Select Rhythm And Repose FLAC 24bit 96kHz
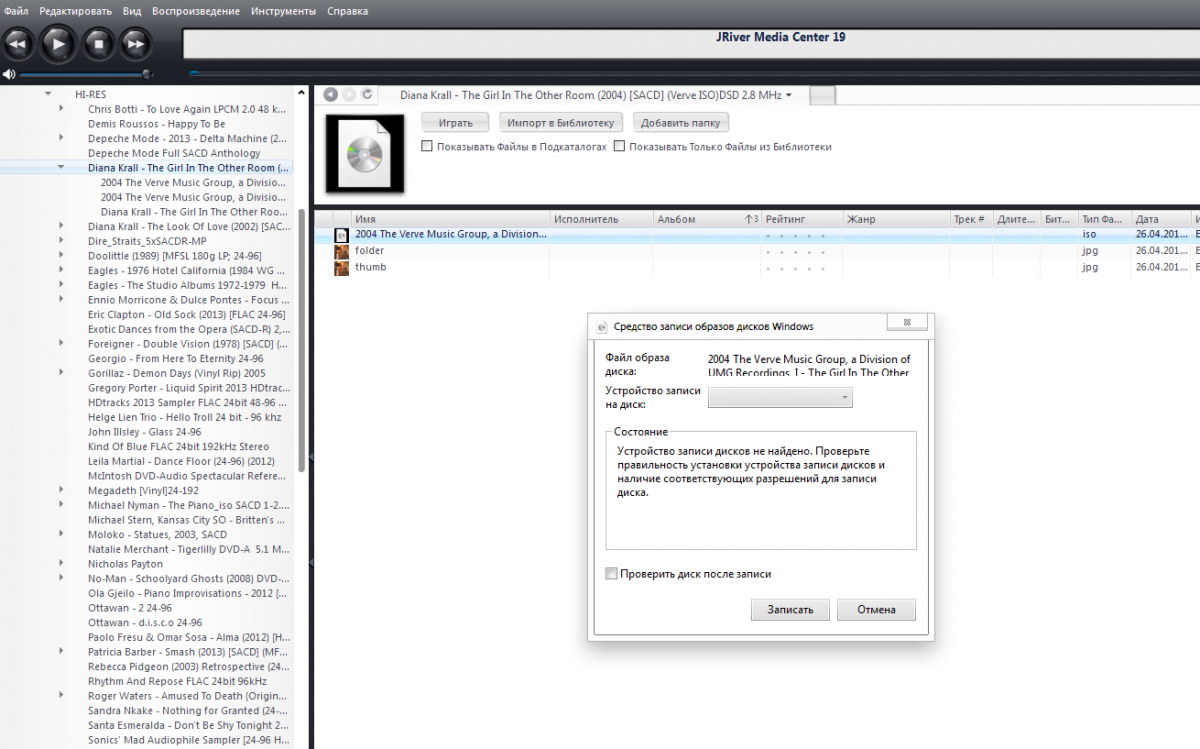Viewport: 1200px width, 749px height. [x=176, y=682]
